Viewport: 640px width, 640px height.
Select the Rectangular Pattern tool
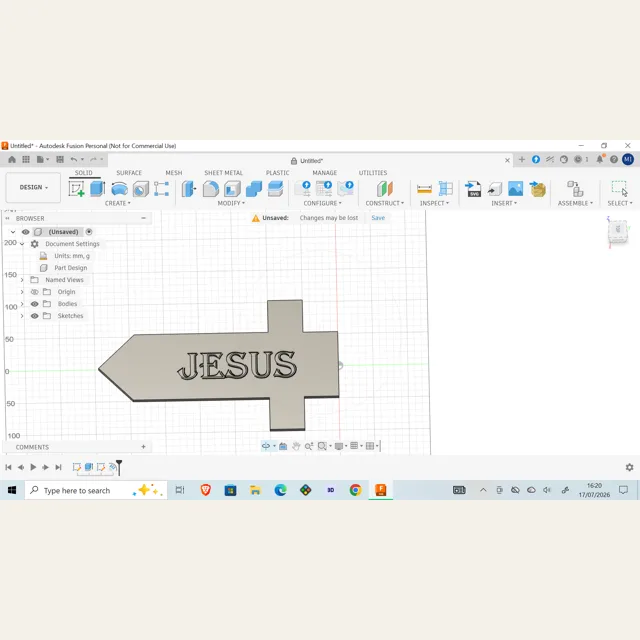(162, 189)
